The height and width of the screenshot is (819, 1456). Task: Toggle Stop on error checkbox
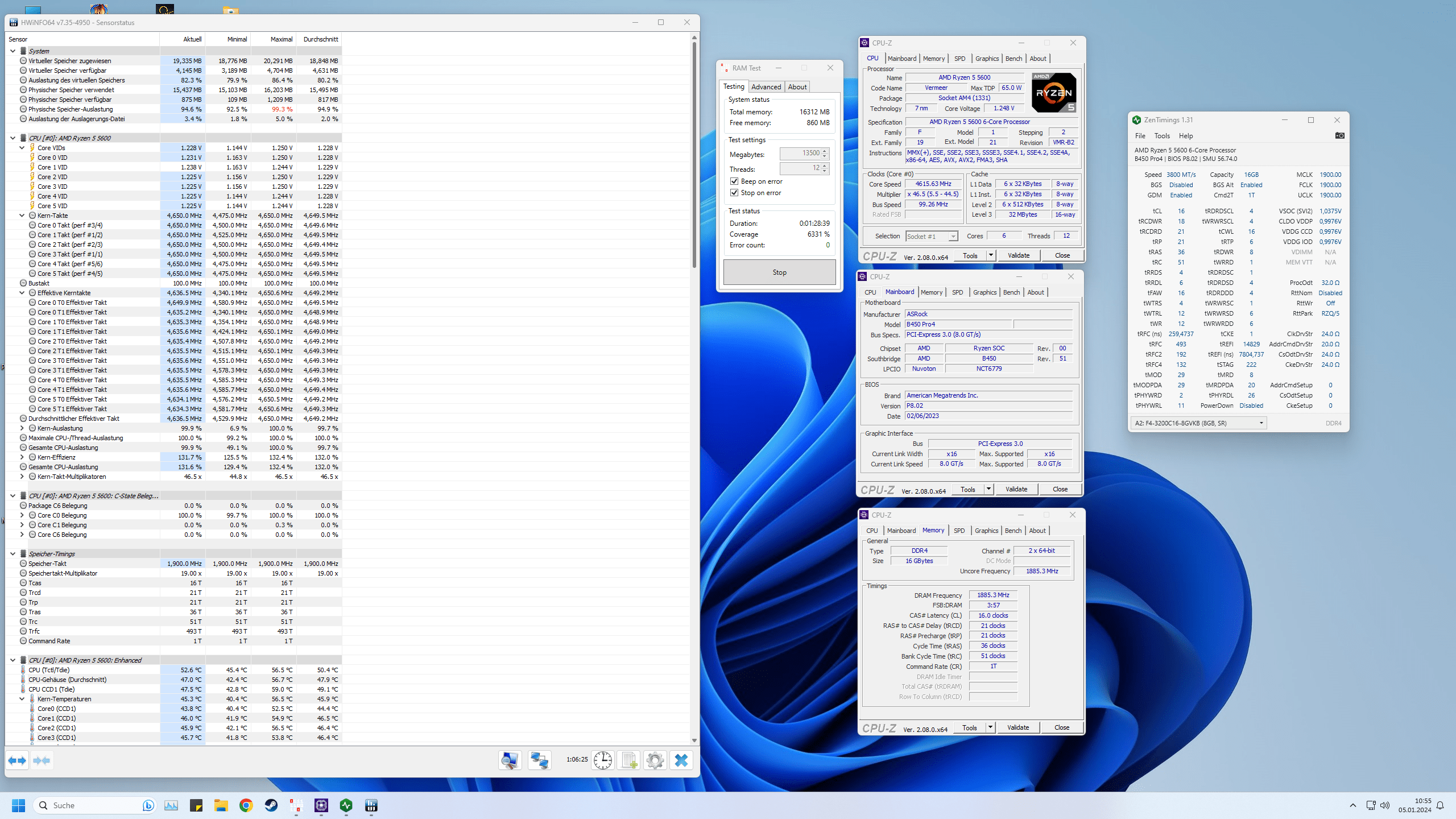point(734,193)
